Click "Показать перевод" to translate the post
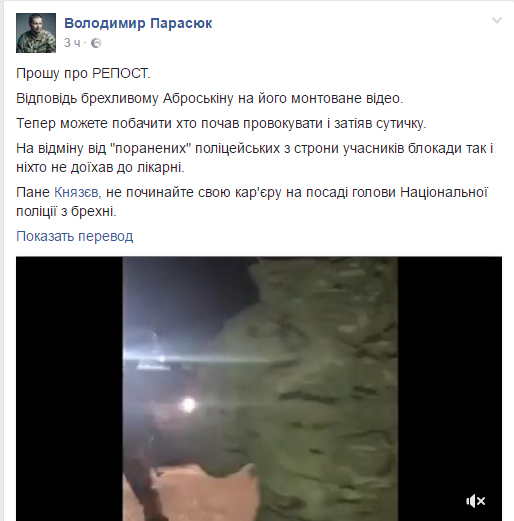Screen dimensions: 514x521 point(75,236)
